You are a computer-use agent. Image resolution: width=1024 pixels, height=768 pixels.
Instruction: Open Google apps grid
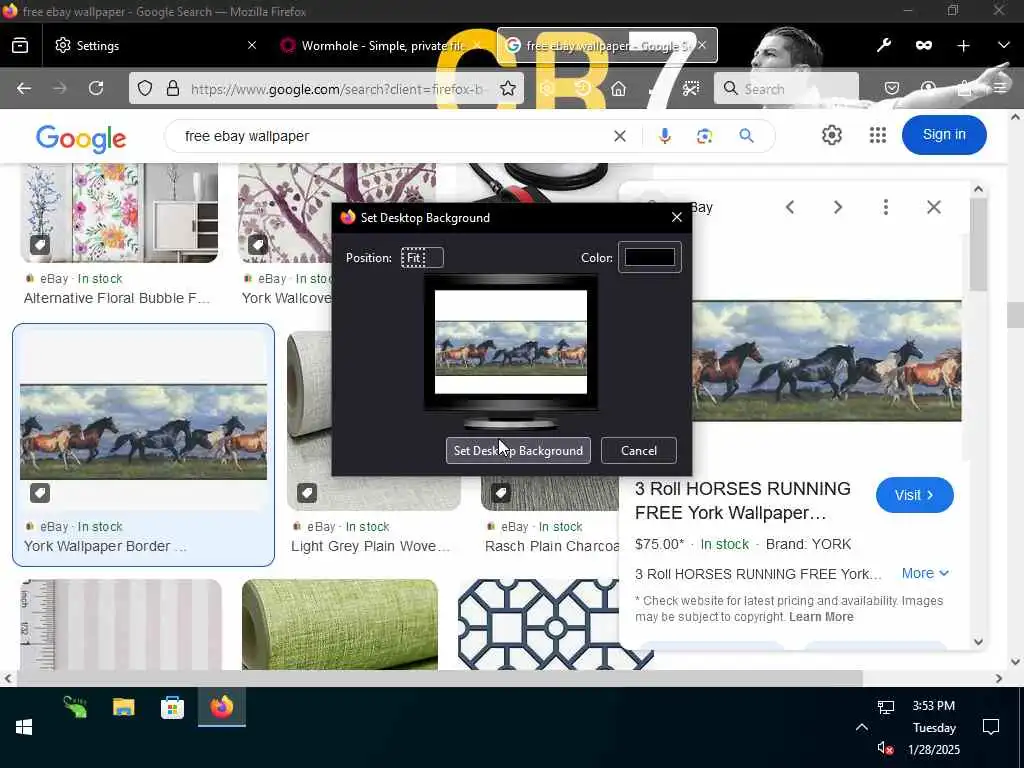pos(878,135)
